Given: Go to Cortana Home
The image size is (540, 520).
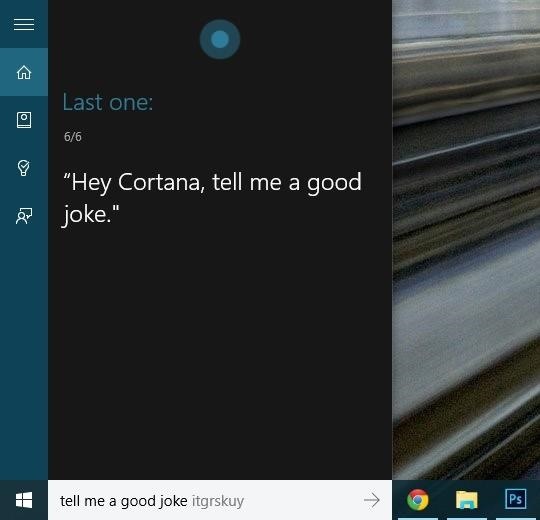Looking at the screenshot, I should coord(24,72).
